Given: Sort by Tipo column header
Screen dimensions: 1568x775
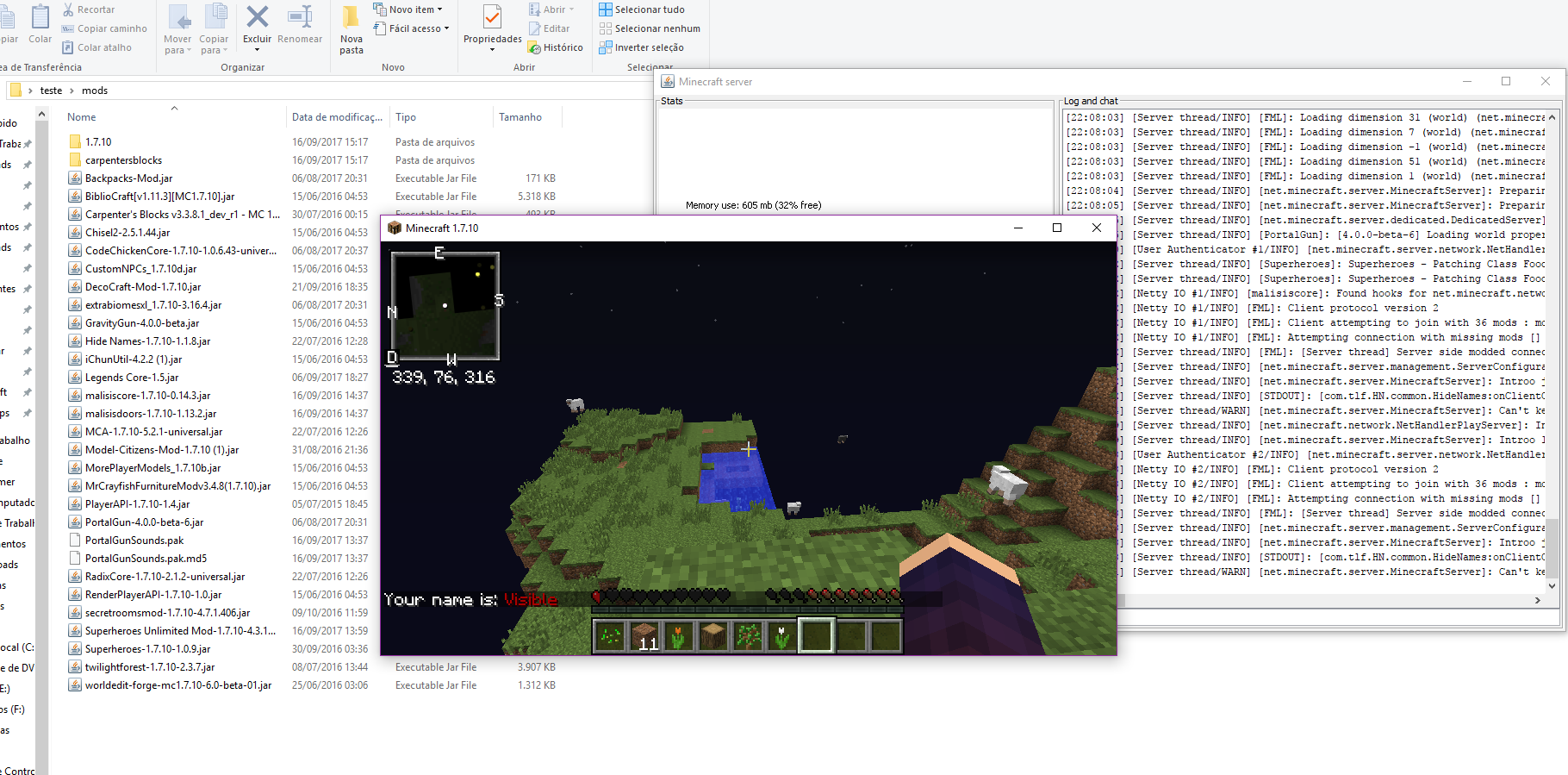Looking at the screenshot, I should (x=406, y=117).
